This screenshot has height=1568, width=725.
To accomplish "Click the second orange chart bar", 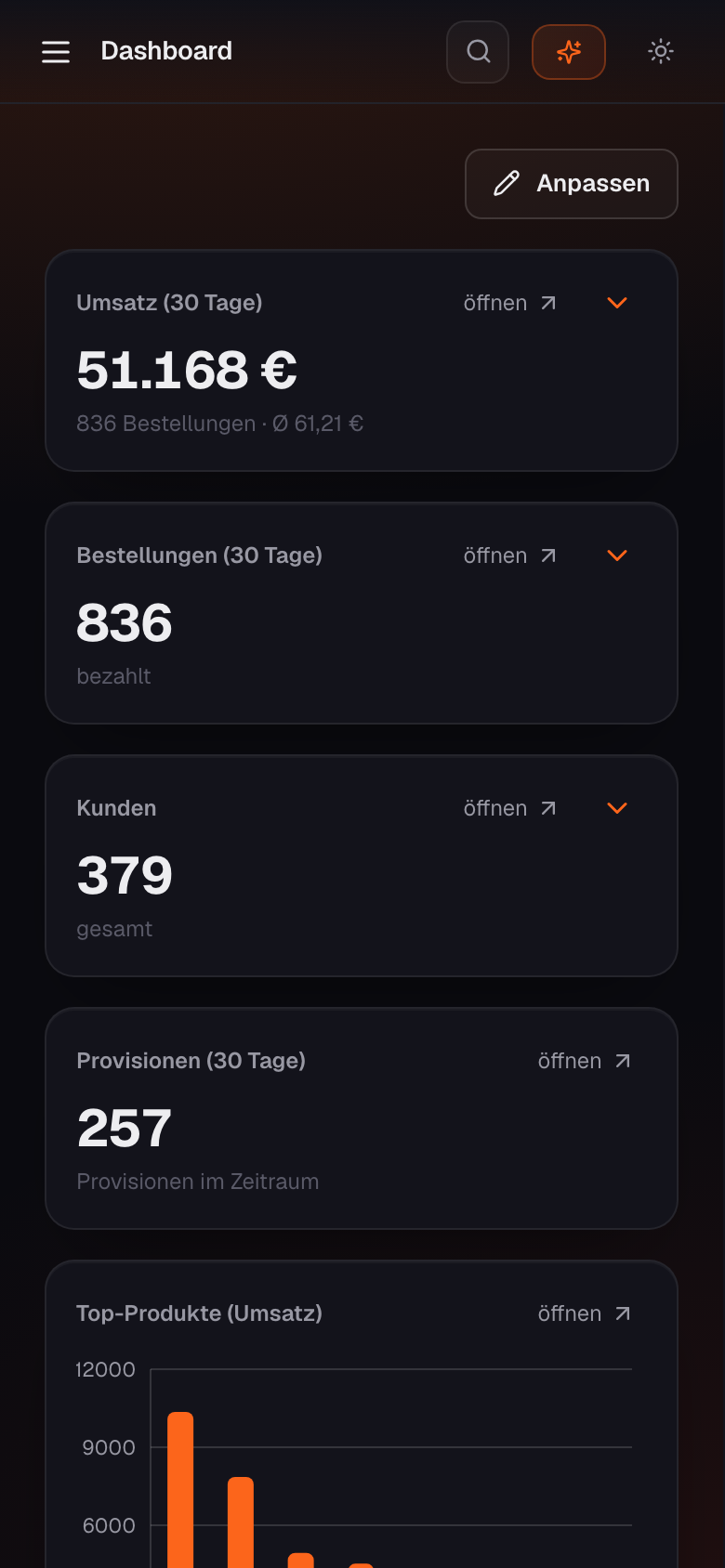I will (241, 1522).
